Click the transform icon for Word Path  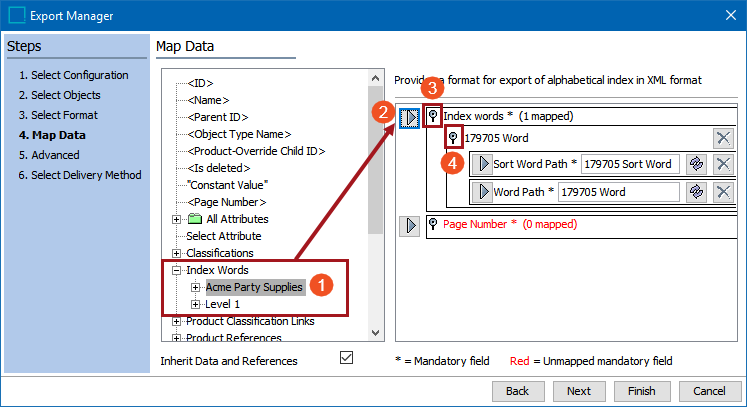coord(697,191)
